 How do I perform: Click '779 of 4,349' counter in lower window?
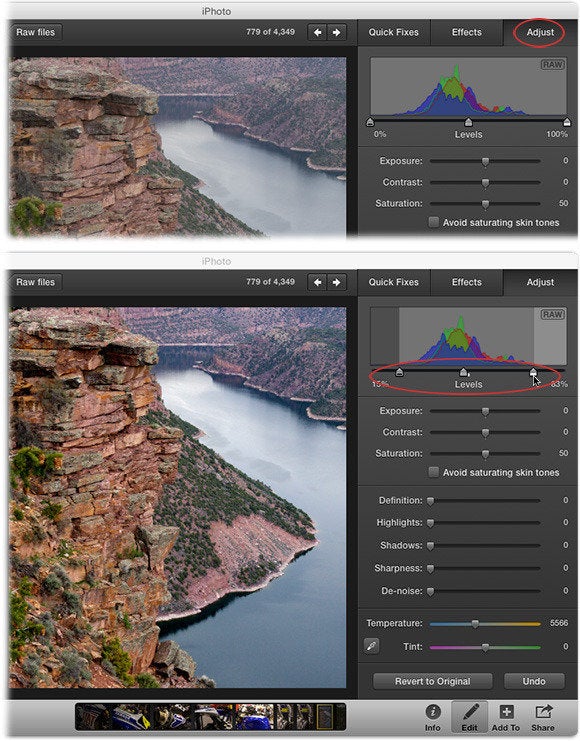point(270,282)
